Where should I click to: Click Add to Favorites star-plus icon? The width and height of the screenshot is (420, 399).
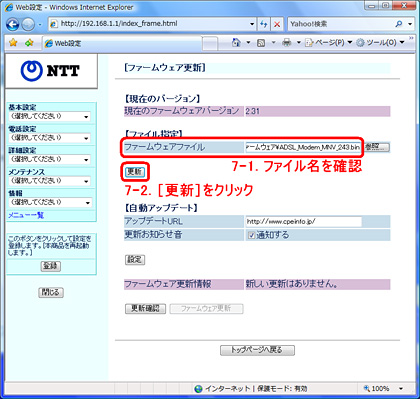coord(30,43)
